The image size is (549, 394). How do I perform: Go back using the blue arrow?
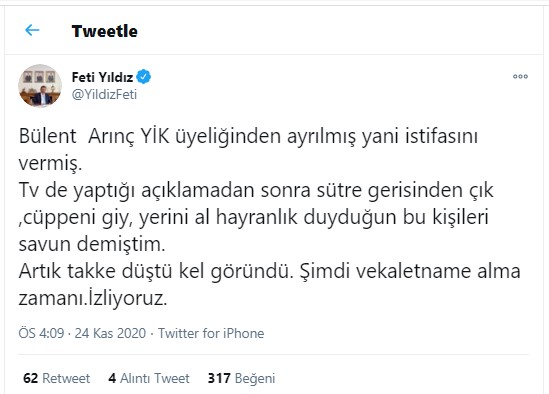[x=32, y=30]
